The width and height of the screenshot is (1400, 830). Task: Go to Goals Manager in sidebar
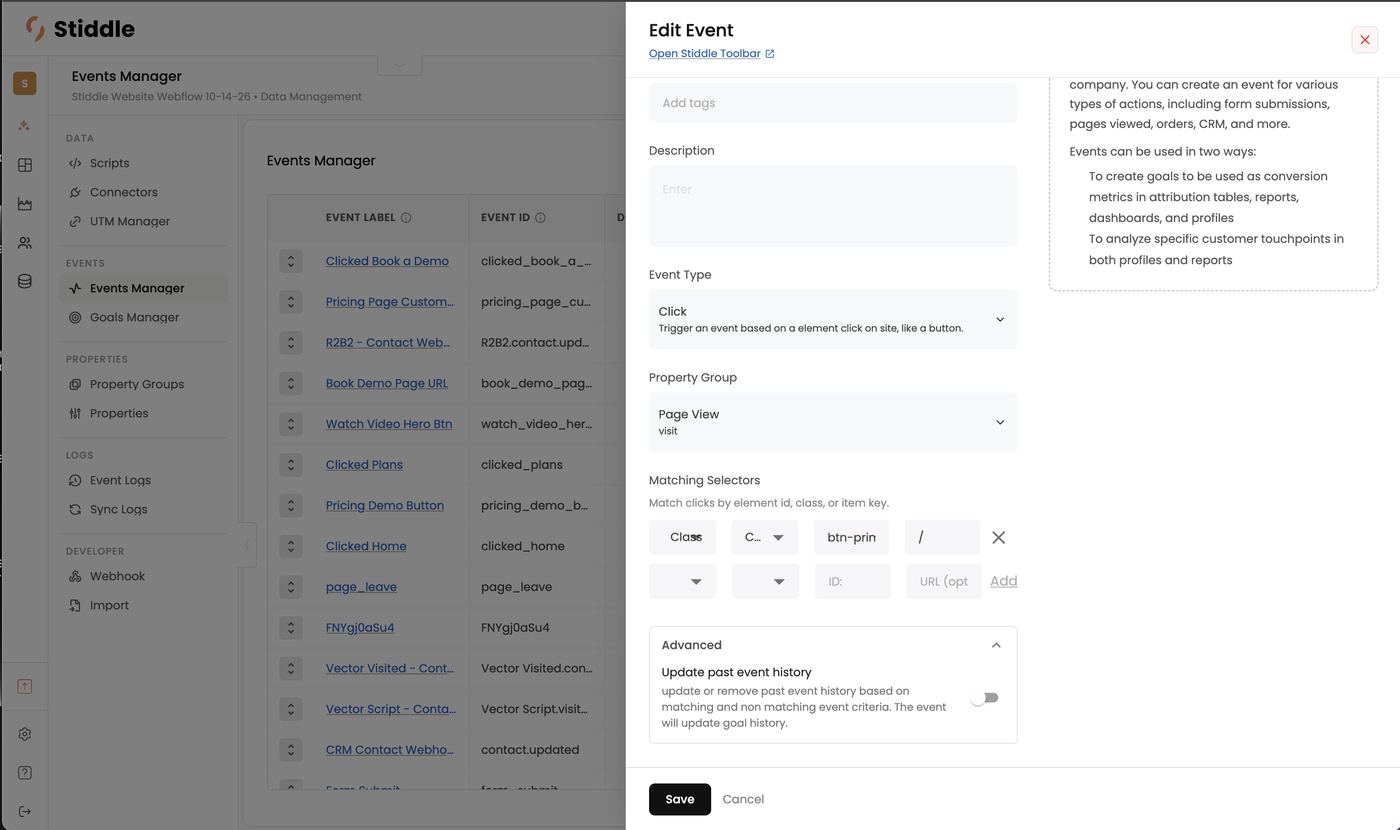pyautogui.click(x=134, y=317)
